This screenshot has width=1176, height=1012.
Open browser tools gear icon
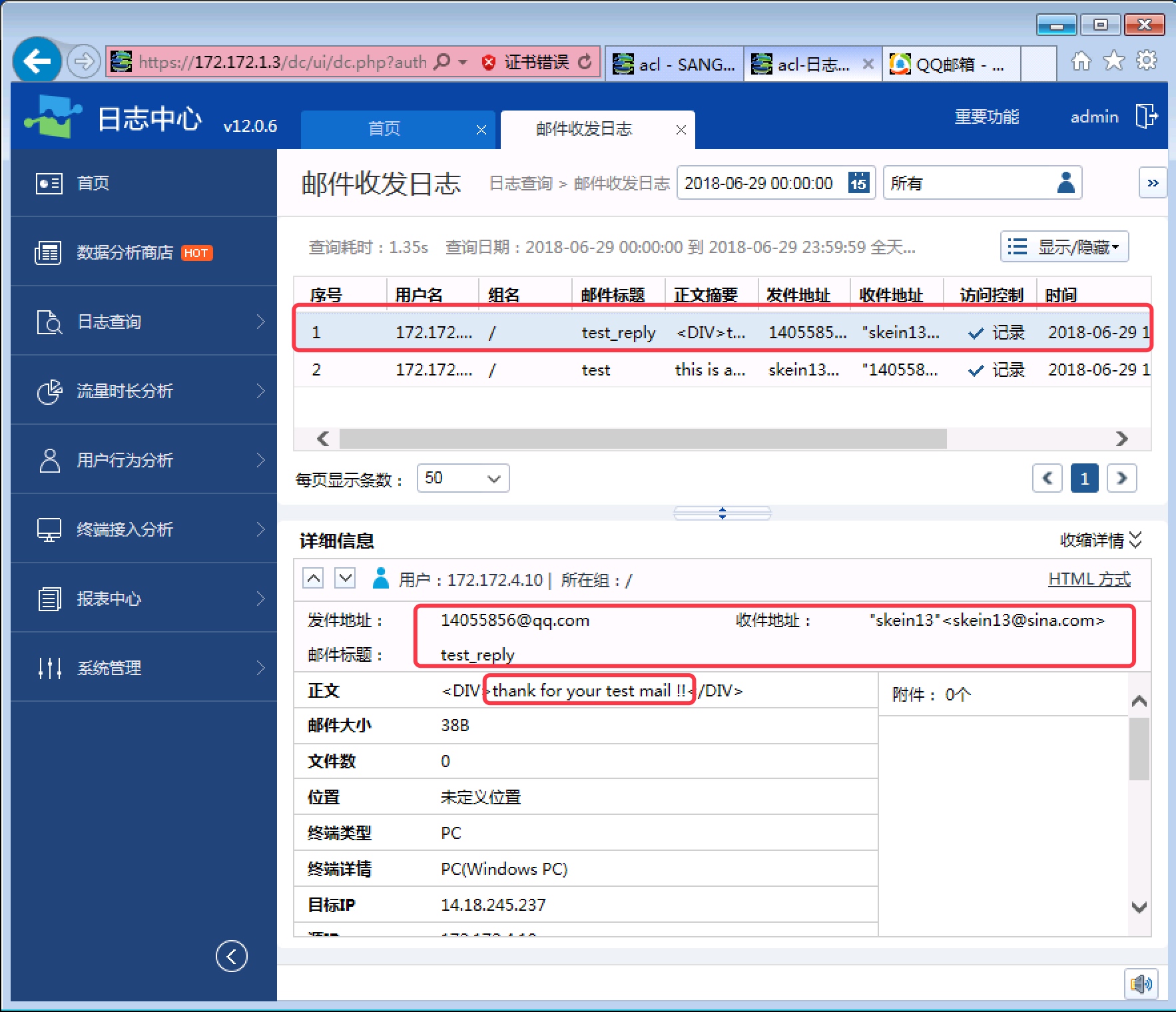(1147, 61)
